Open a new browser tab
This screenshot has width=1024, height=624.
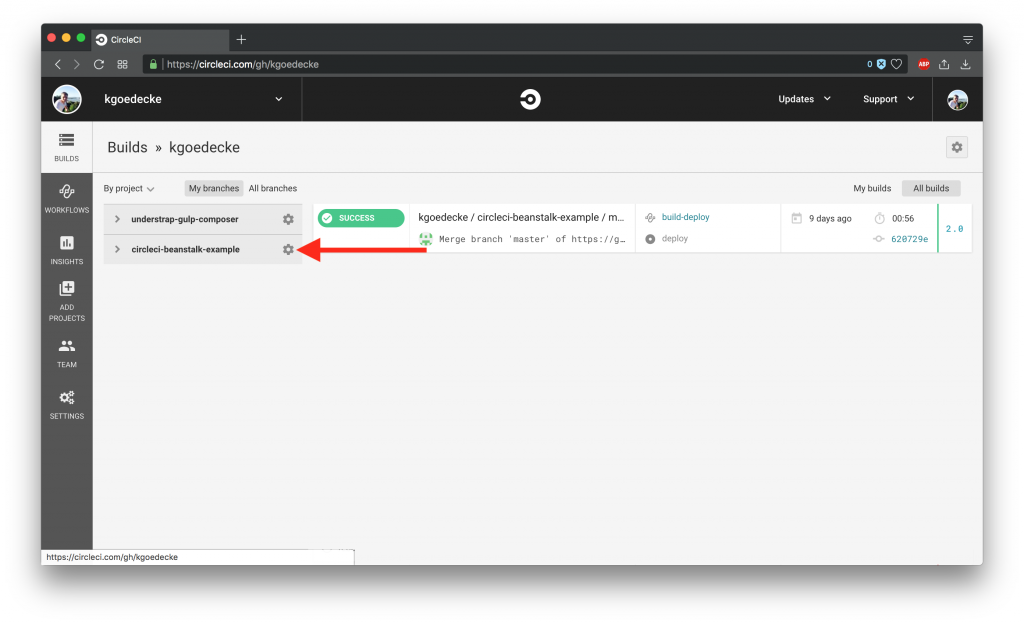[241, 39]
